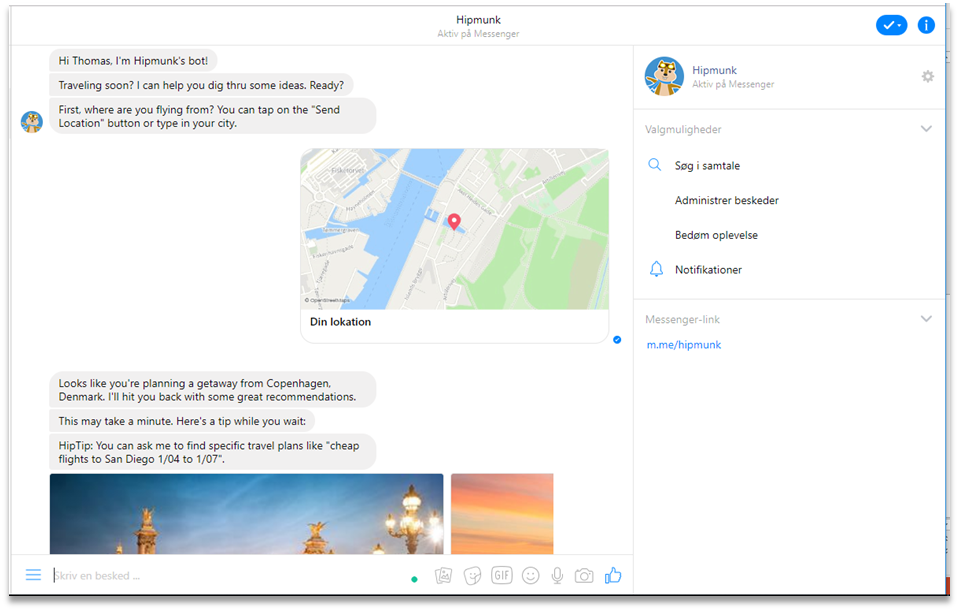Click the notifications bell icon

(x=656, y=269)
